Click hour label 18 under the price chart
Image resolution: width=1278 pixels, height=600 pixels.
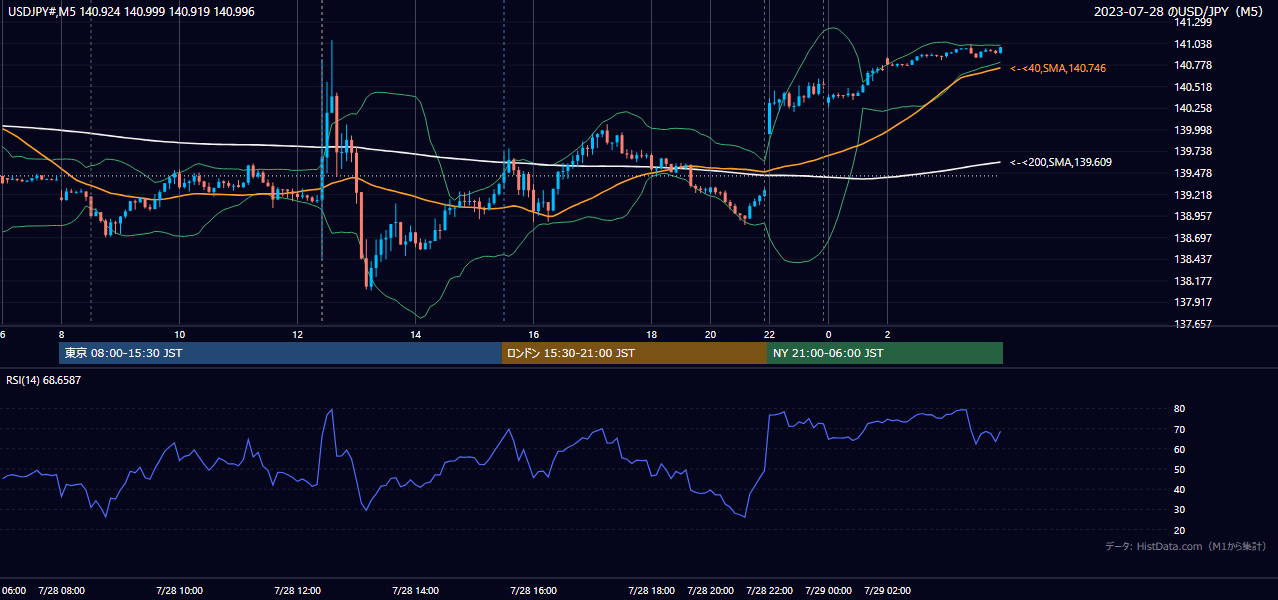(651, 334)
